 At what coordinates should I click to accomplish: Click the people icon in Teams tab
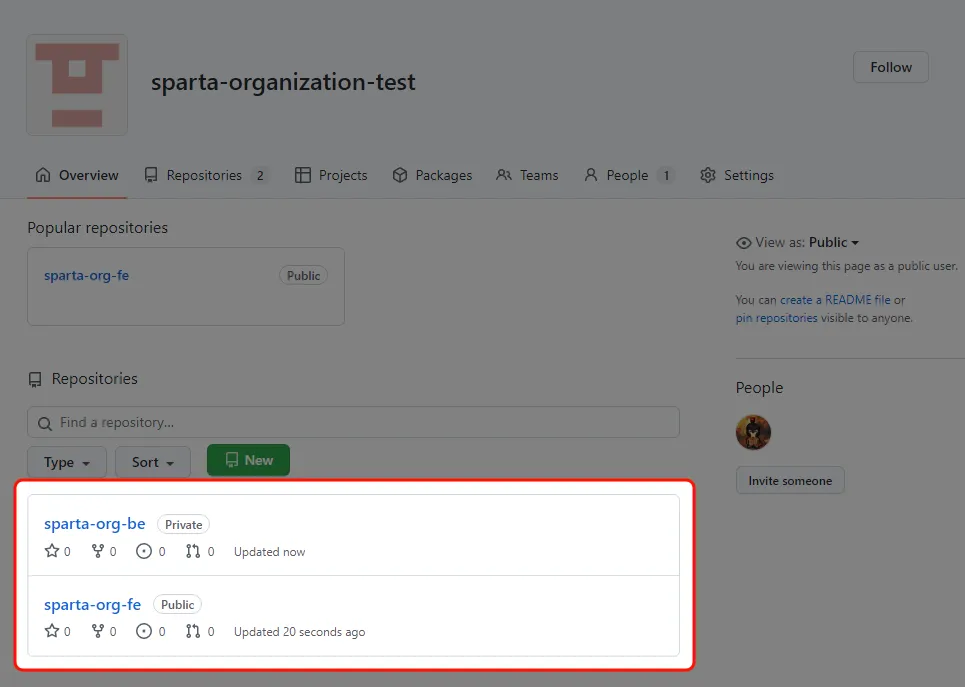coord(504,175)
